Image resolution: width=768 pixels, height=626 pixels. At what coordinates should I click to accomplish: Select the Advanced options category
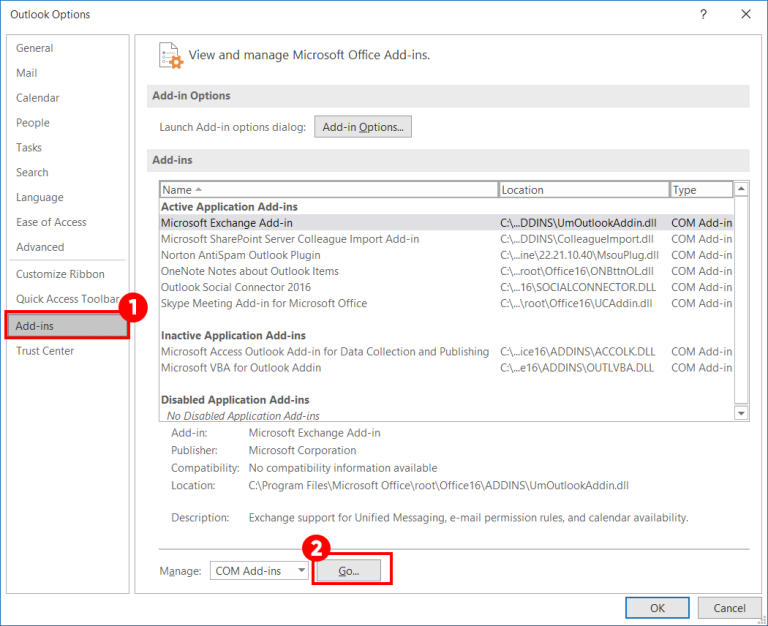40,247
